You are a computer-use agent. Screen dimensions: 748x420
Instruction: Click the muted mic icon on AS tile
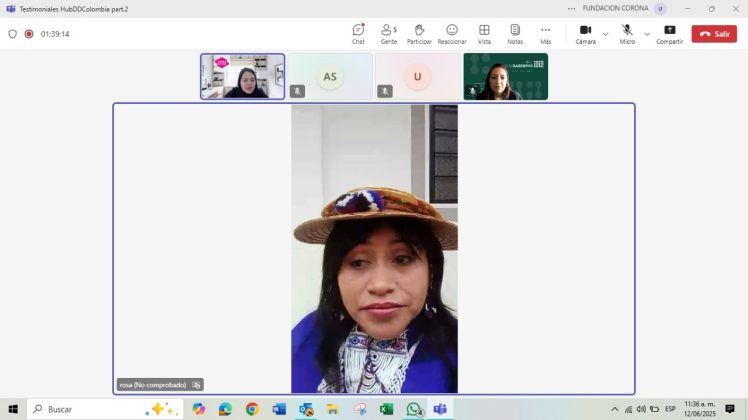pos(297,91)
